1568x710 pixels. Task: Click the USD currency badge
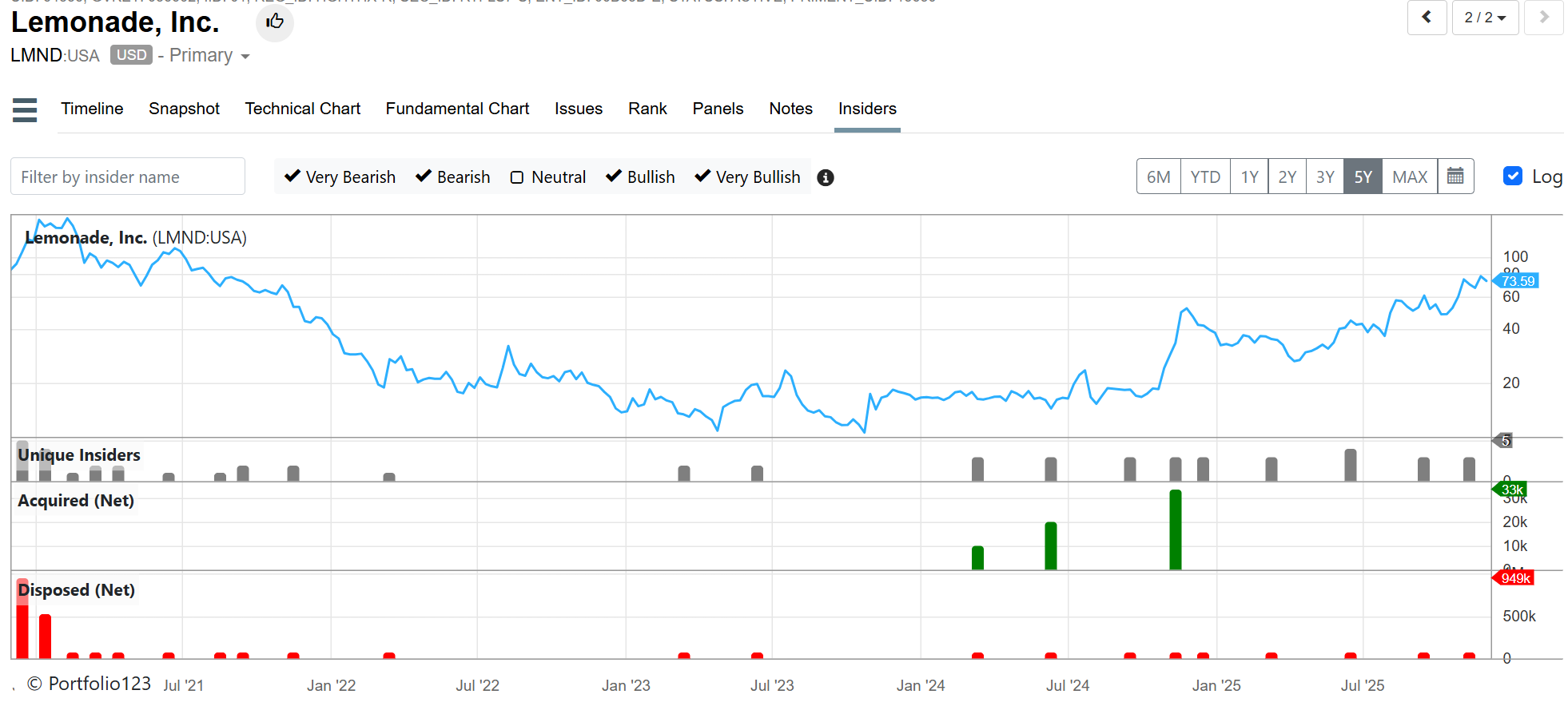(131, 55)
